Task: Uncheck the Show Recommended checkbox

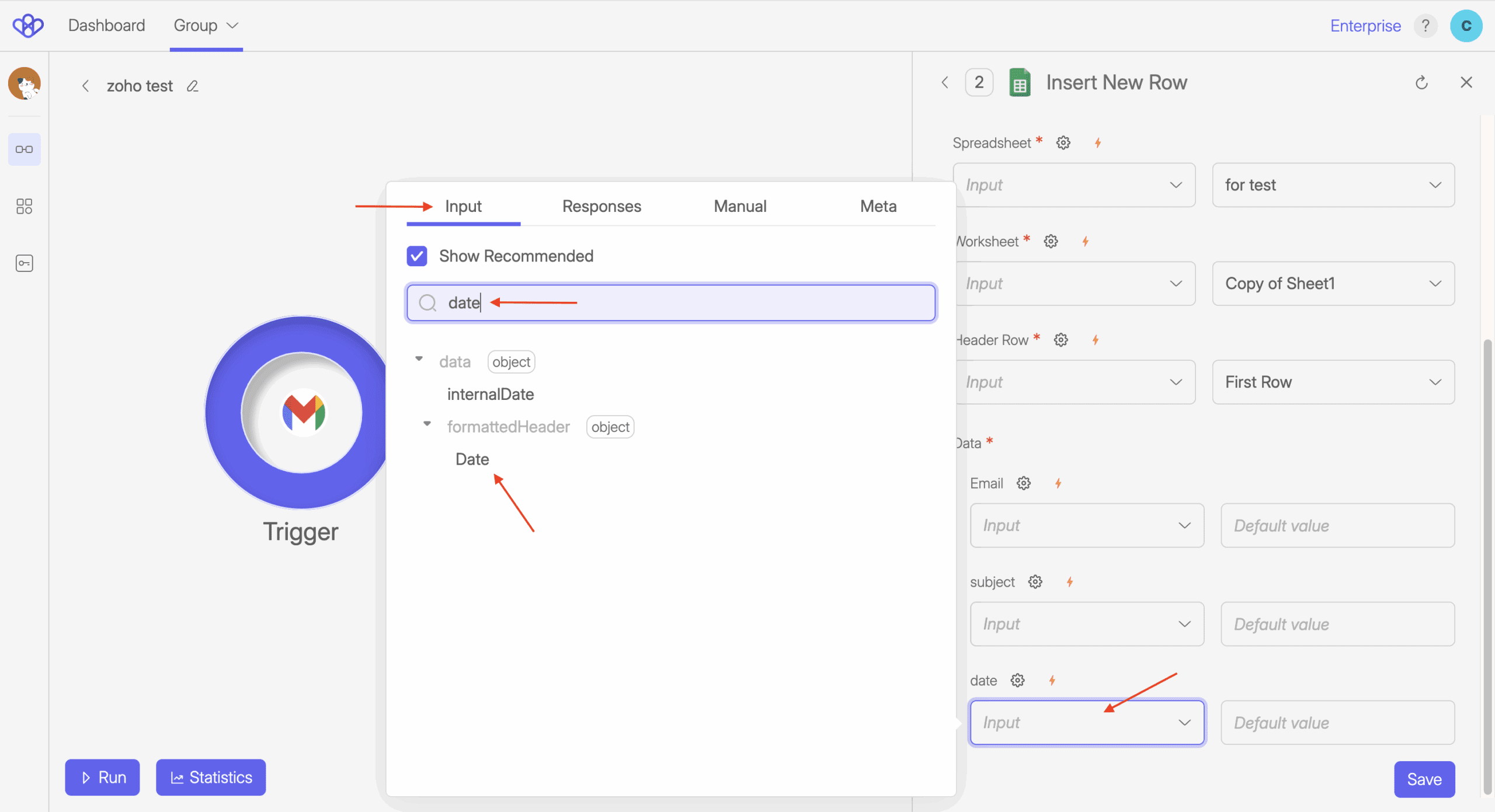Action: coord(417,256)
